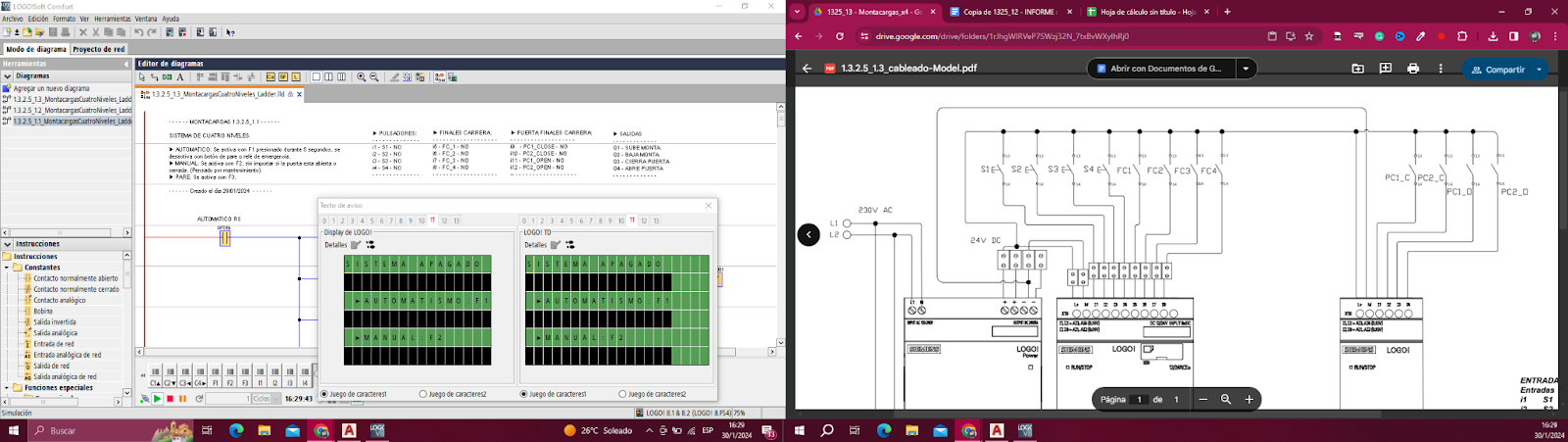The width and height of the screenshot is (1568, 442).
Task: Switch to 'Proyecto de red' tab
Action: pyautogui.click(x=99, y=49)
